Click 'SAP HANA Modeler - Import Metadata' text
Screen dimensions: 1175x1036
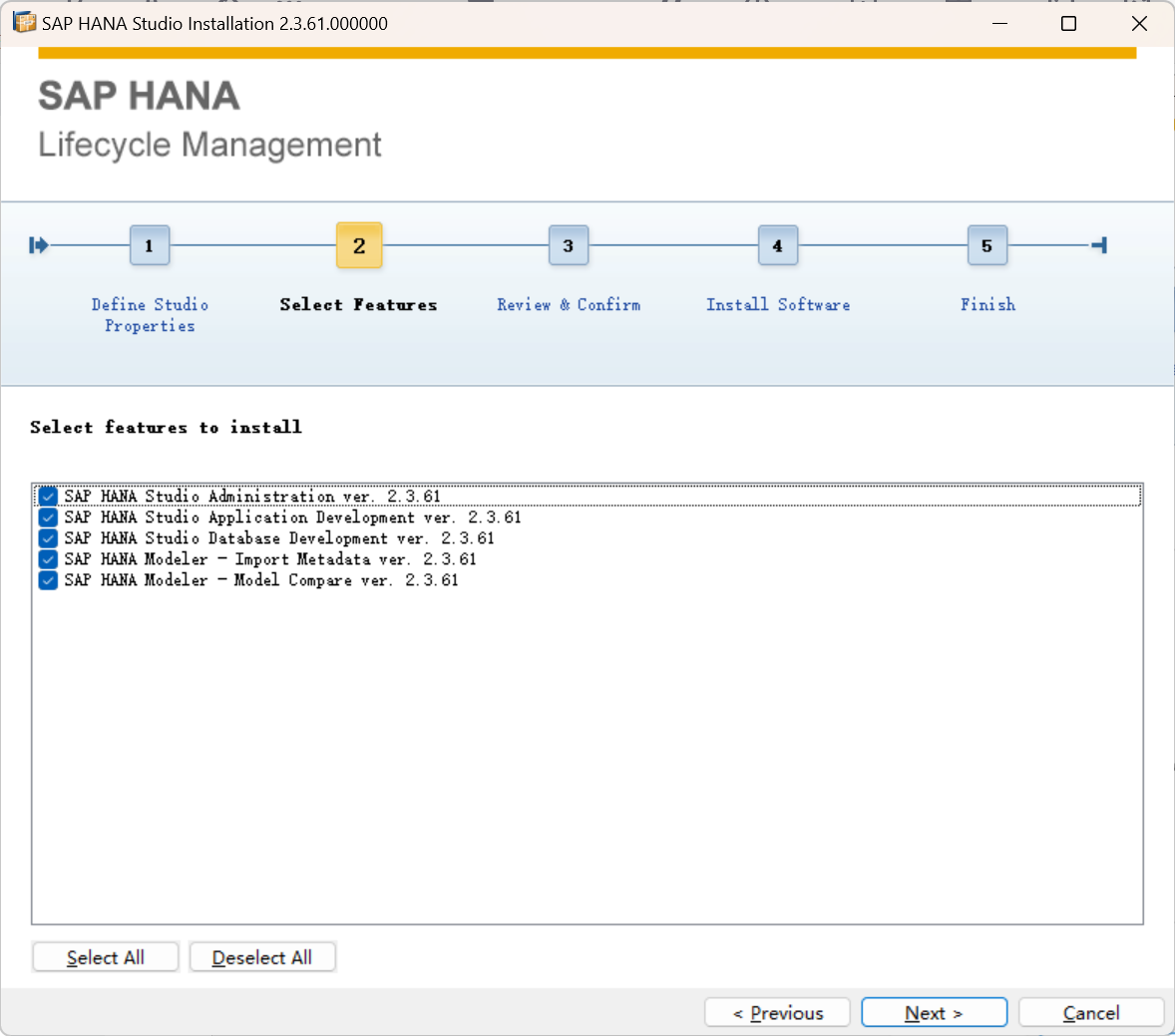(269, 558)
